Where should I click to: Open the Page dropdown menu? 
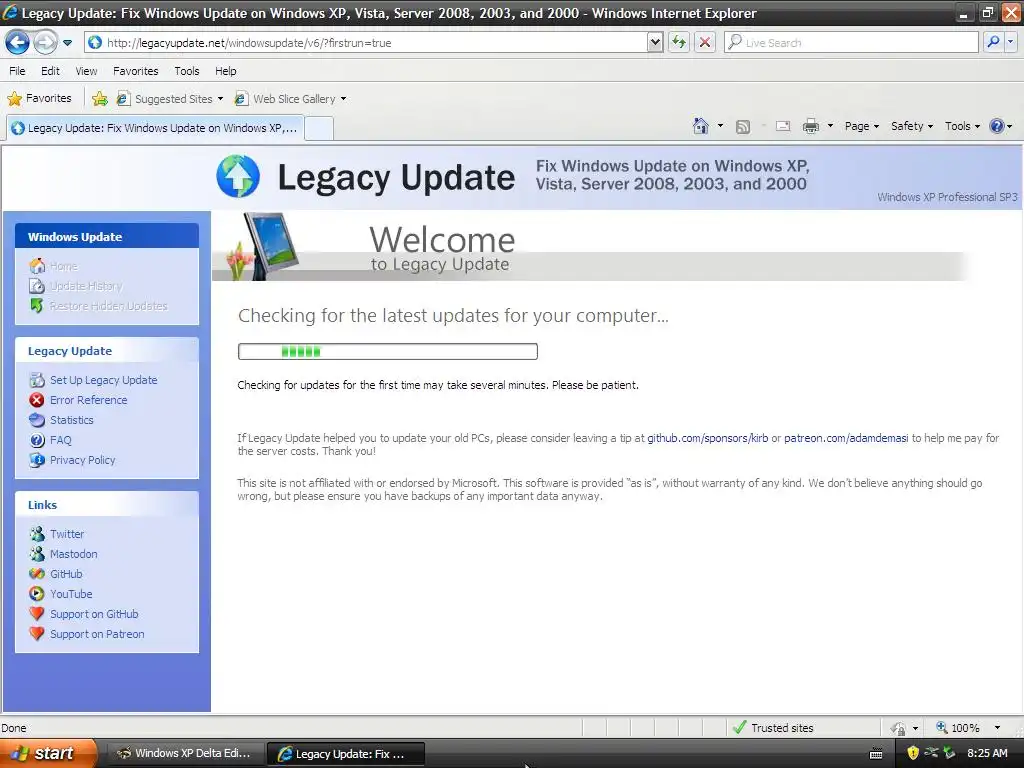click(x=861, y=126)
